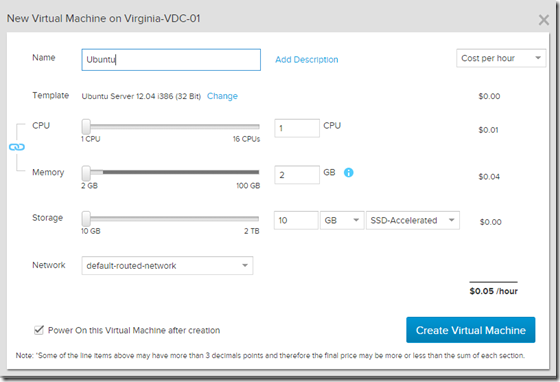The height and width of the screenshot is (382, 560).
Task: Click the CPU-Memory link chain icon
Action: point(17,147)
